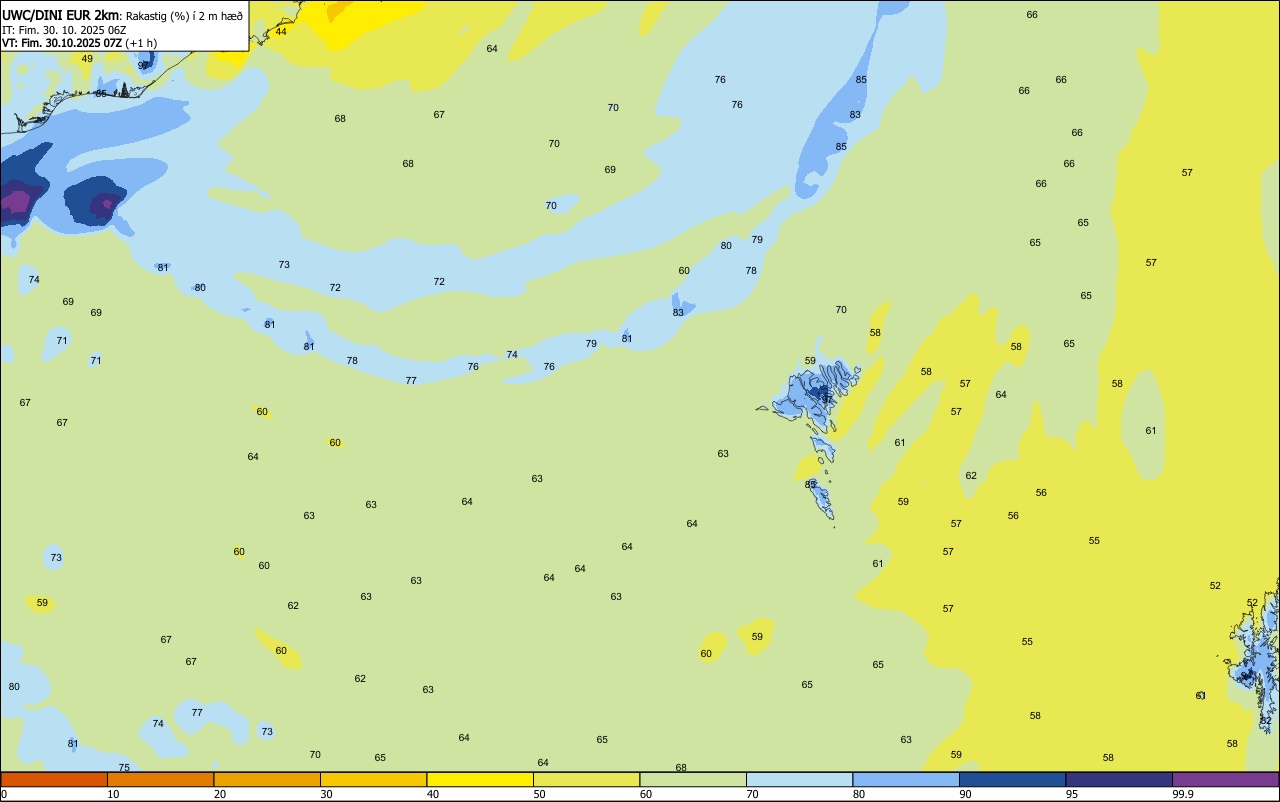The height and width of the screenshot is (802, 1280).
Task: Click the '97' value over the Faroe Islands
Action: click(x=827, y=399)
